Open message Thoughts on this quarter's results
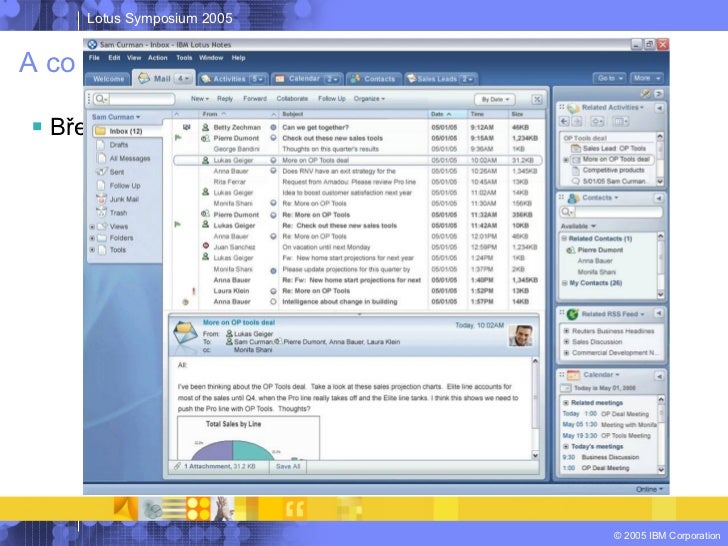 (330, 149)
